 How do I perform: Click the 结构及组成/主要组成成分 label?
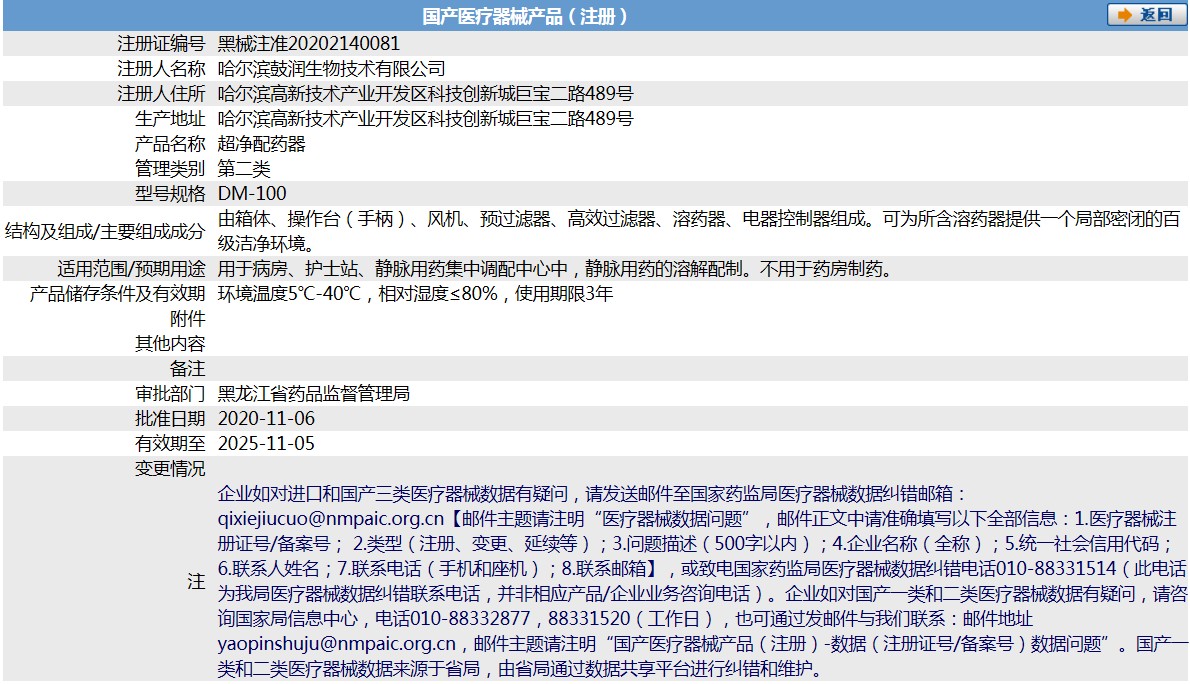pyautogui.click(x=105, y=231)
